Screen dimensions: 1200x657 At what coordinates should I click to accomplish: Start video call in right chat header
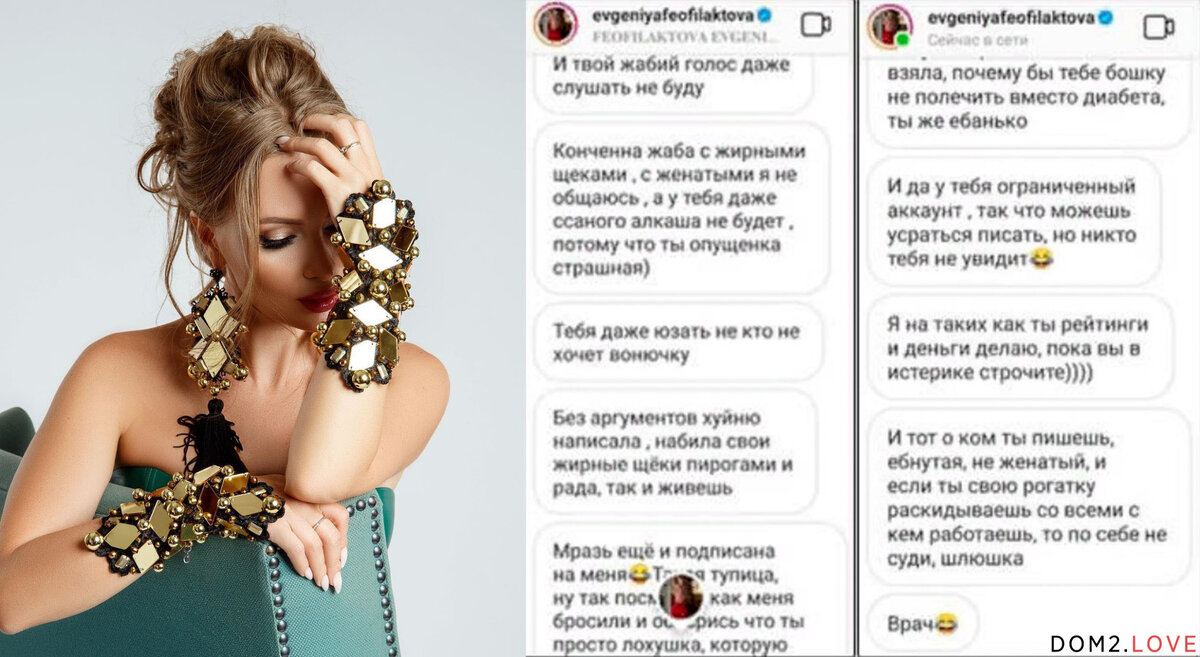point(1159,26)
